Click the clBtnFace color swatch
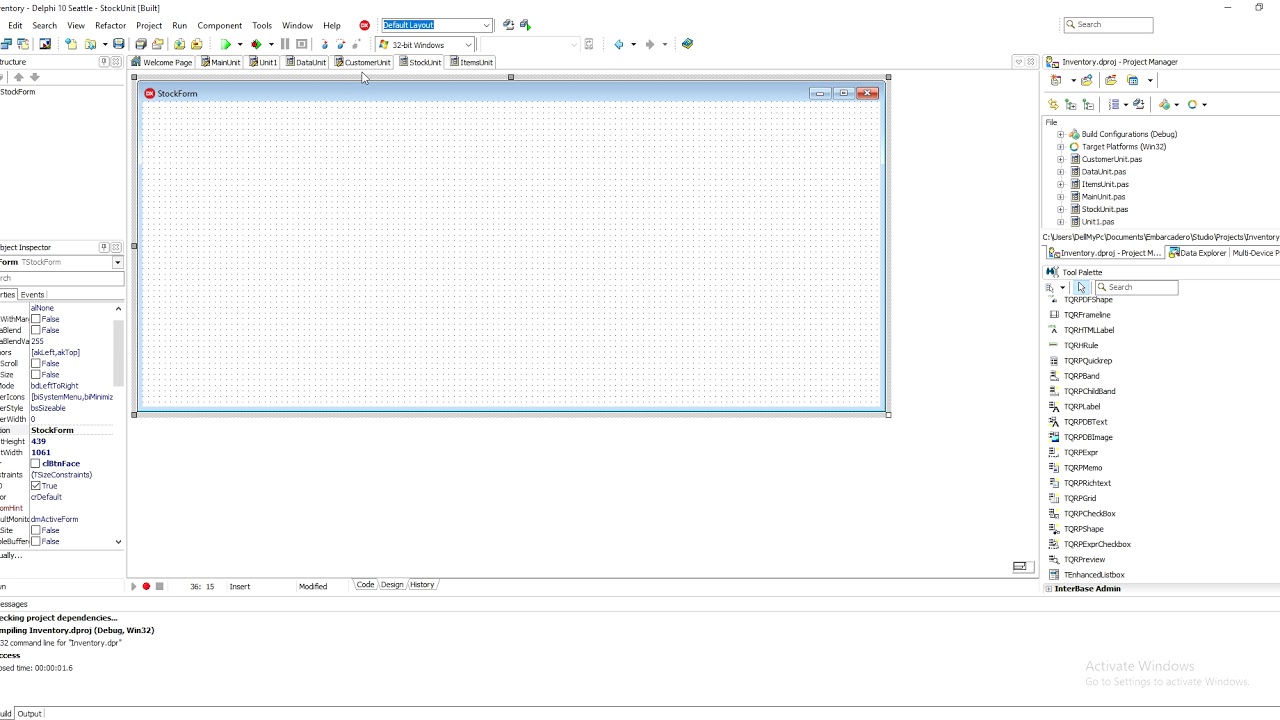This screenshot has width=1280, height=720. click(36, 464)
